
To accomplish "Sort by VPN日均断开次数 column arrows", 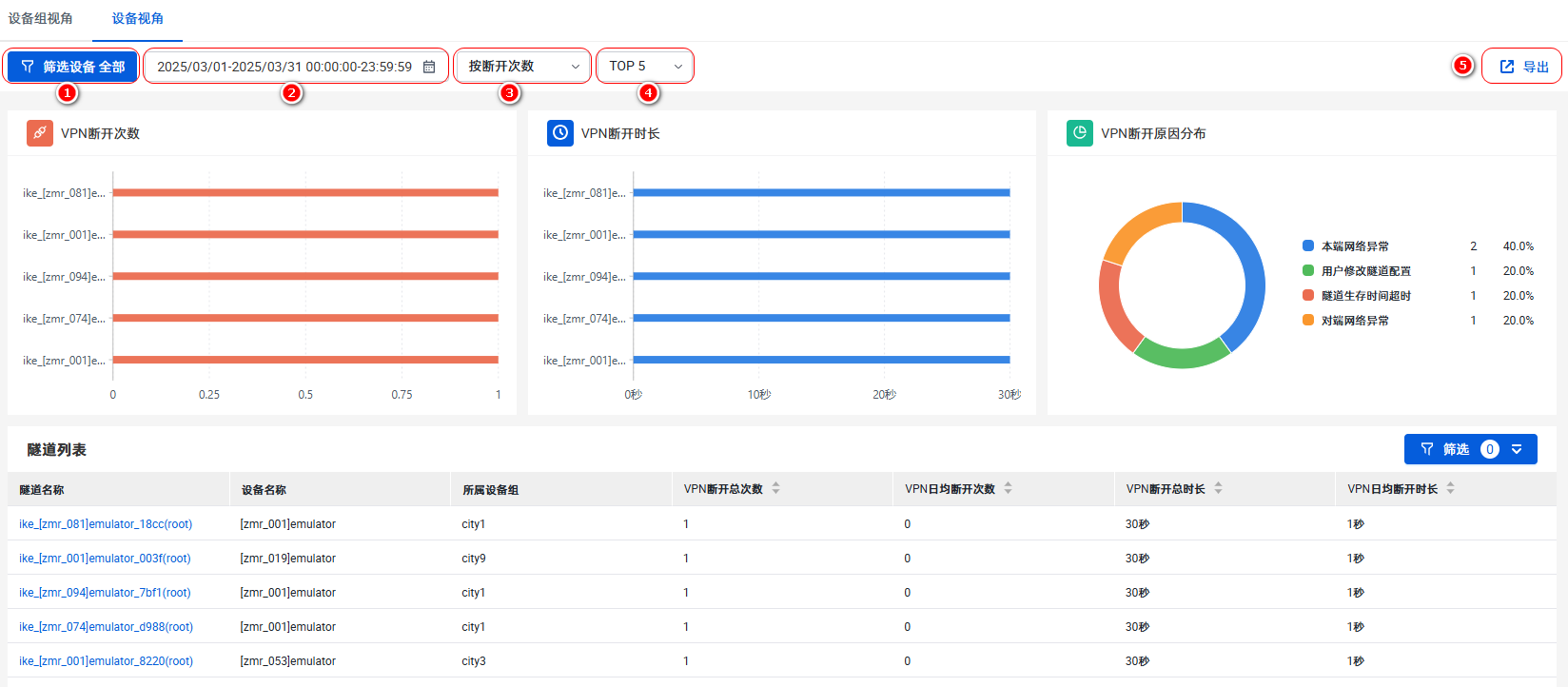I will click(x=1009, y=488).
